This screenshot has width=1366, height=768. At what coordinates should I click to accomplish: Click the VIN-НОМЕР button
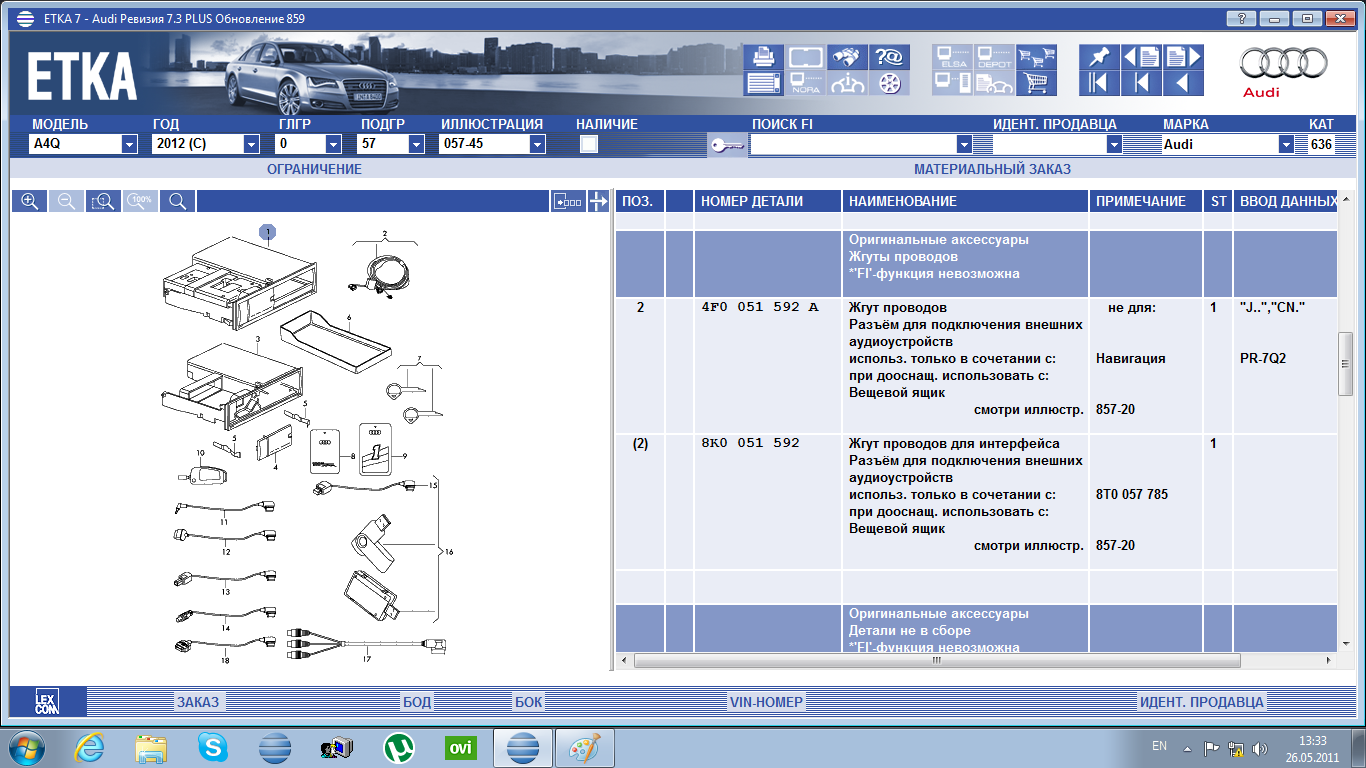click(x=767, y=702)
